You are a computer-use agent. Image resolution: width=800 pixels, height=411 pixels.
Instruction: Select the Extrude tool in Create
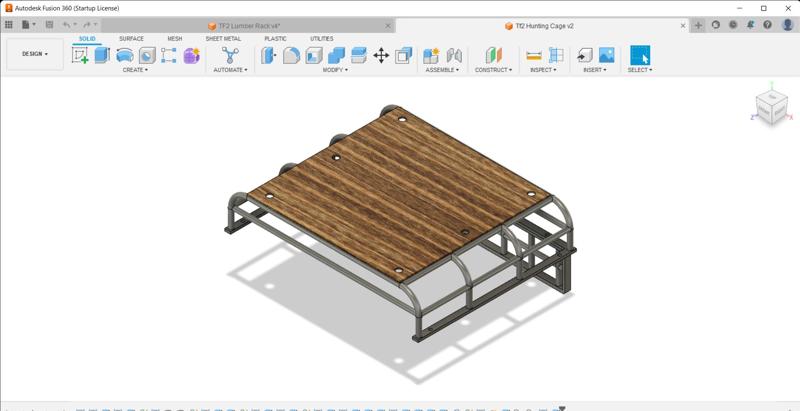pyautogui.click(x=102, y=56)
